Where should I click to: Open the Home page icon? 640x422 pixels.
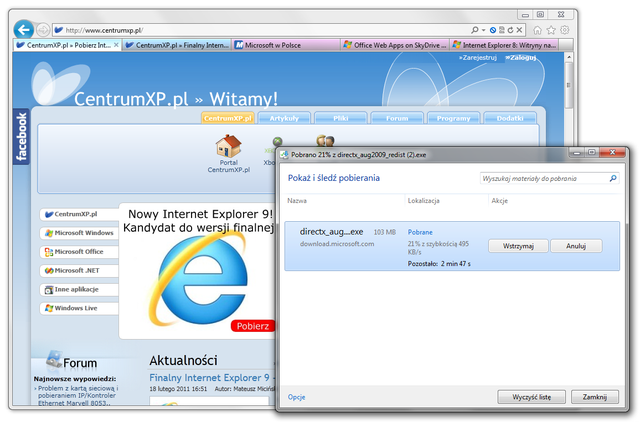click(x=538, y=30)
